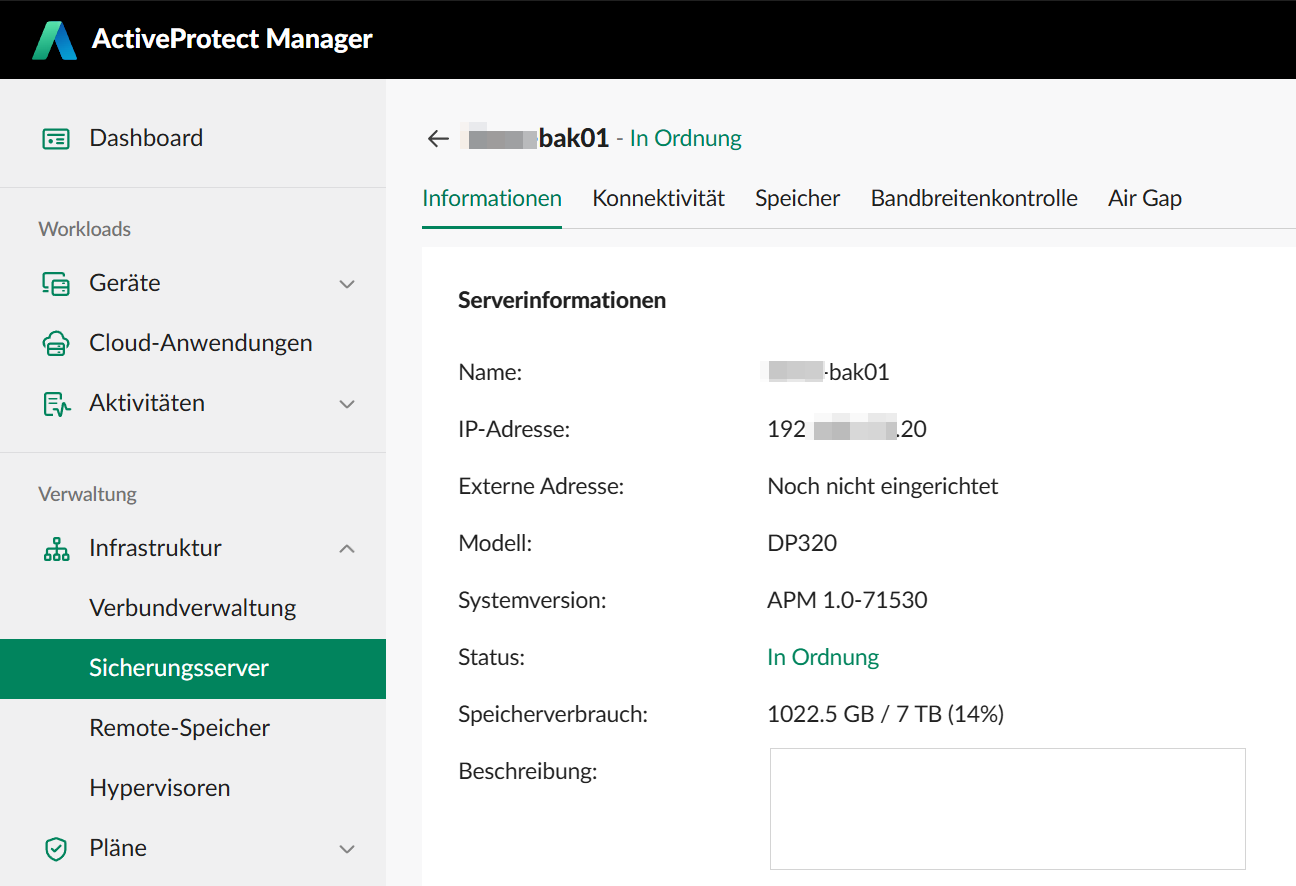
Task: Click the Systemversion label
Action: [x=532, y=601]
